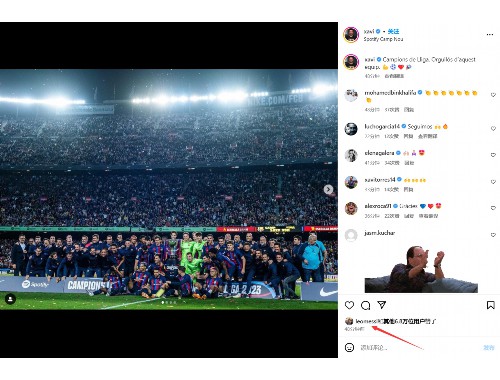View tagged people icon on photo
Image resolution: width=500 pixels, height=380 pixels.
tap(10, 299)
